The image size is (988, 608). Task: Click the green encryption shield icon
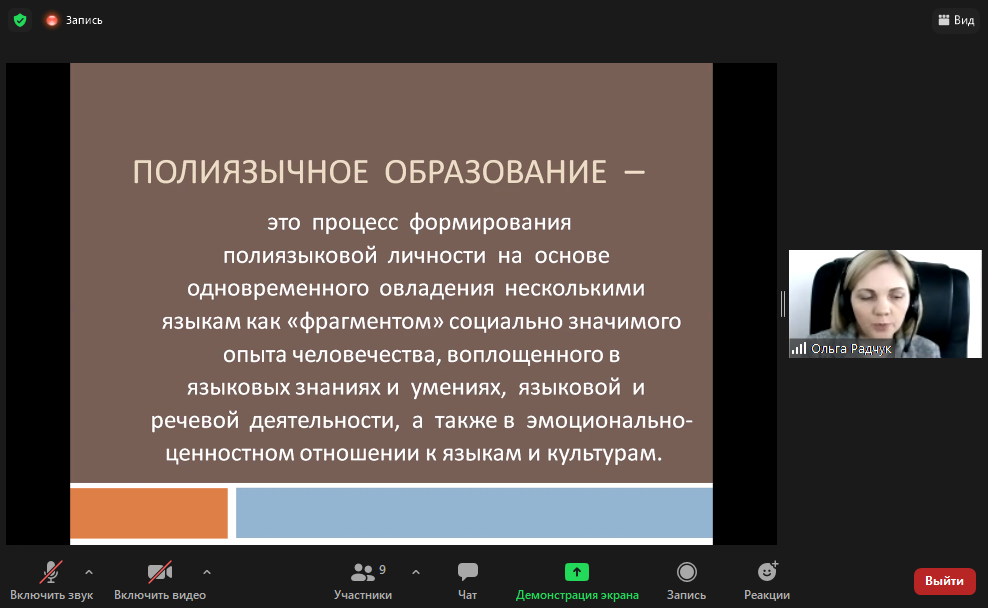coord(20,20)
